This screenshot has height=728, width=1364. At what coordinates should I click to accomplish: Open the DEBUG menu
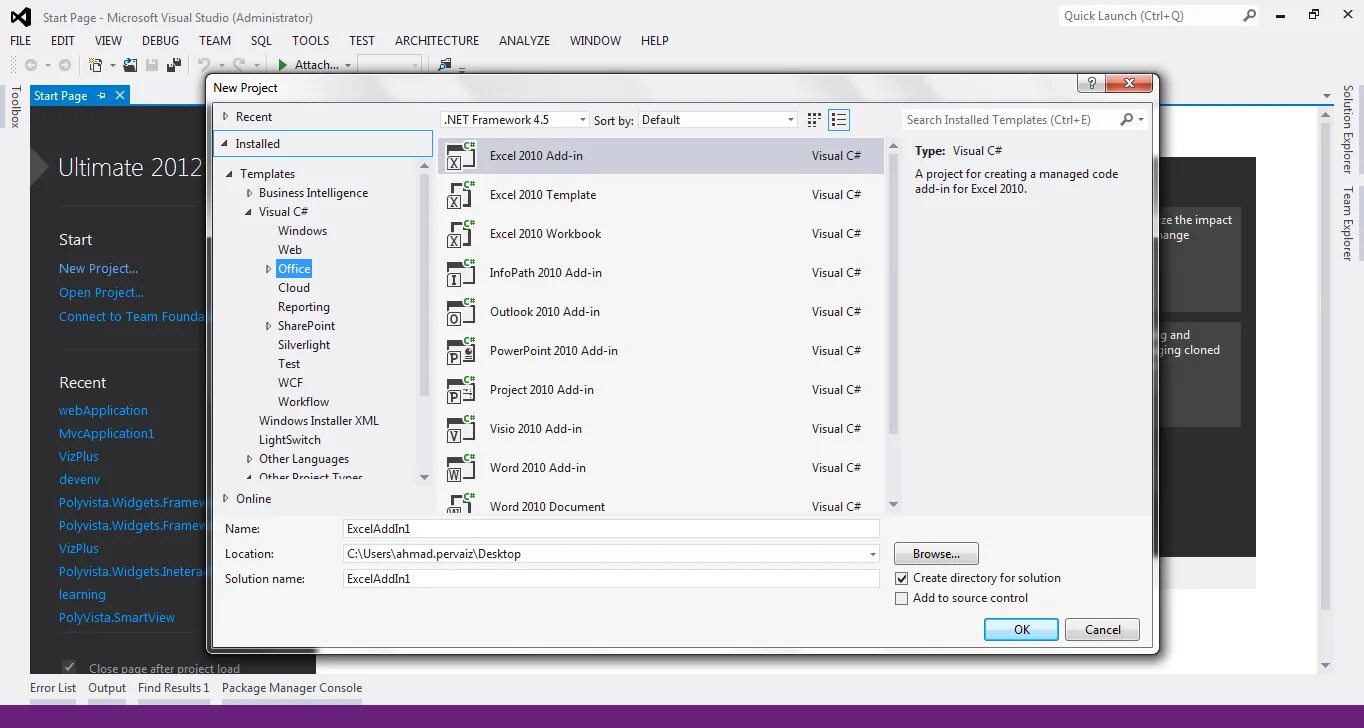coord(160,41)
